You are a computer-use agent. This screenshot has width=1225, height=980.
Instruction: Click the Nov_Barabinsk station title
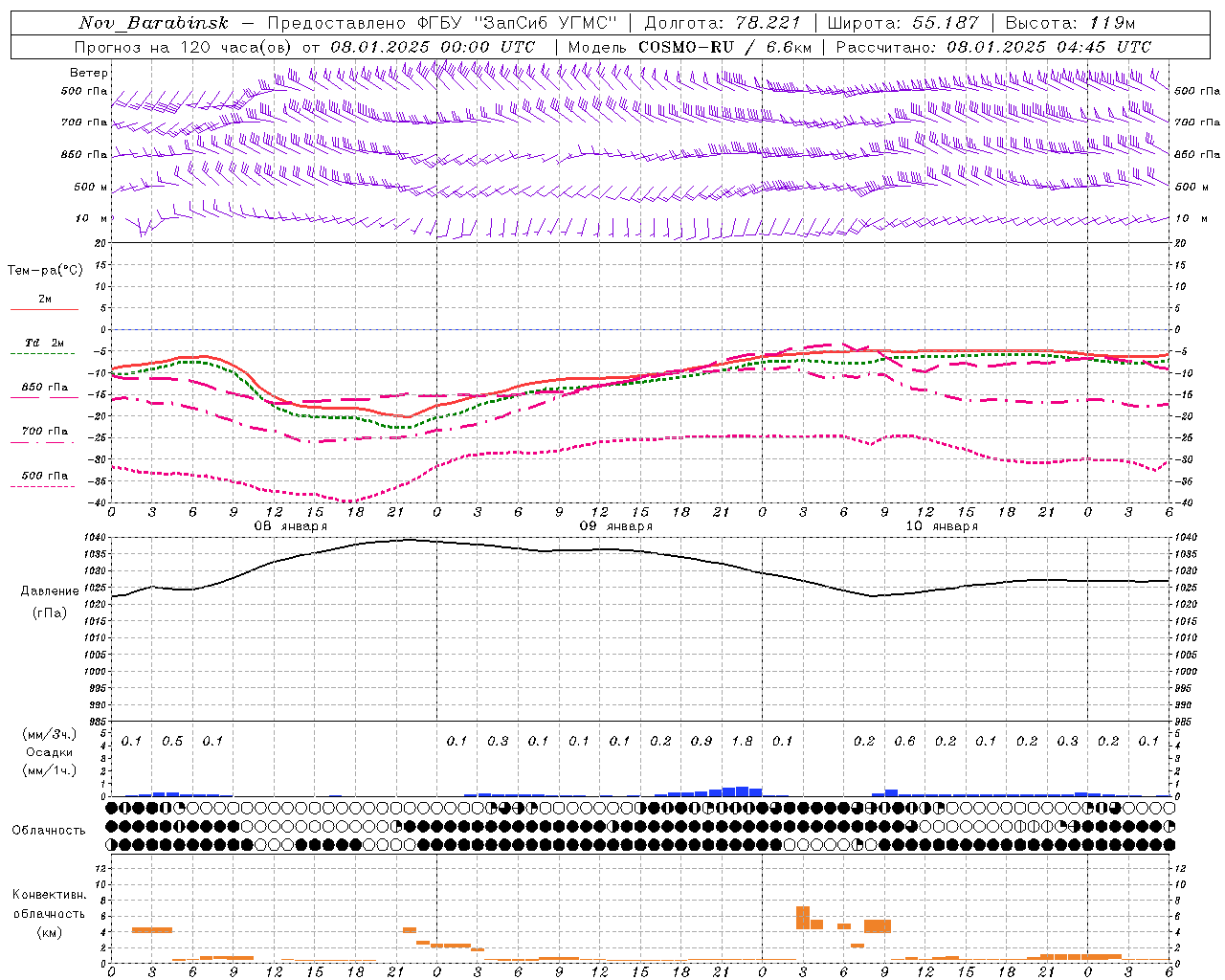point(153,23)
